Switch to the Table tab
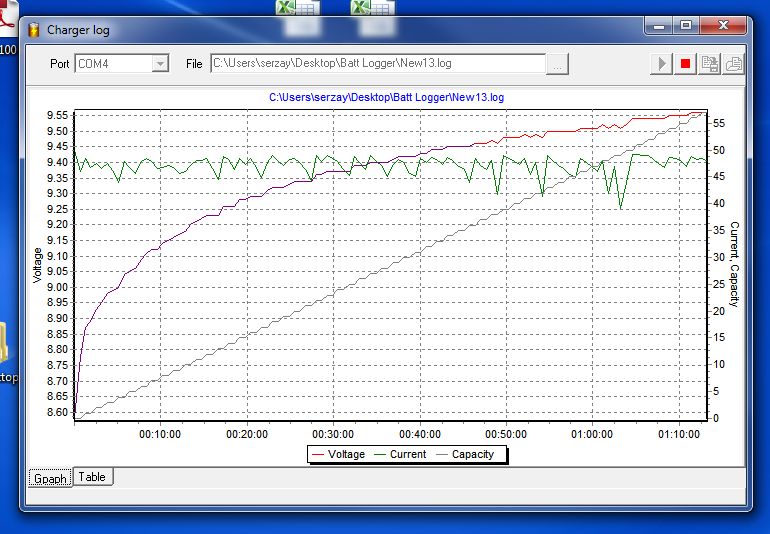770x534 pixels. tap(92, 477)
